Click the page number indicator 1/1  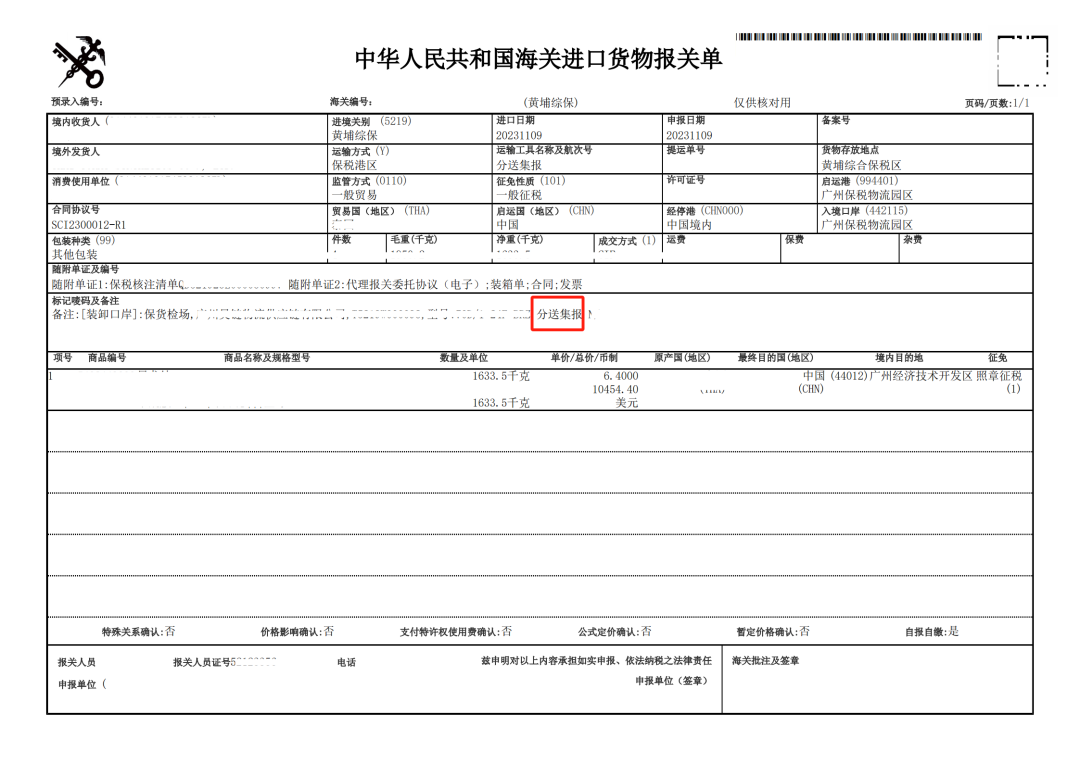point(1020,103)
